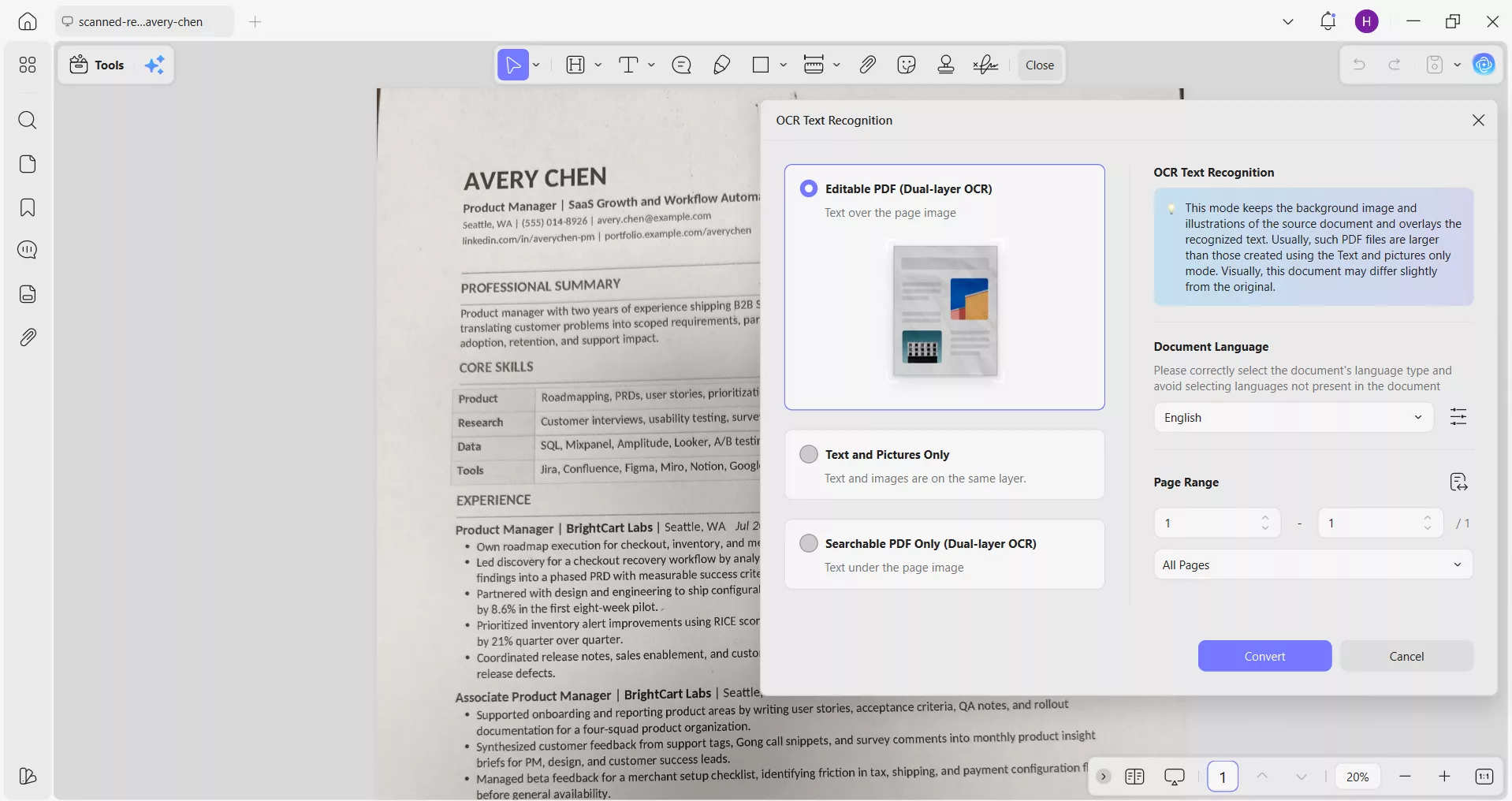Click the attachment paperclip in toolbar
The width and height of the screenshot is (1512, 801).
coord(867,65)
